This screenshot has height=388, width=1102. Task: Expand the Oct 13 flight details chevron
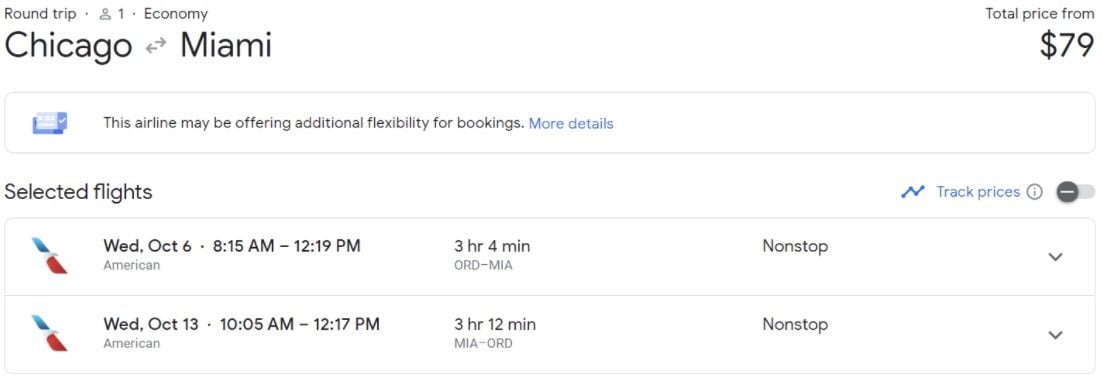pyautogui.click(x=1055, y=335)
